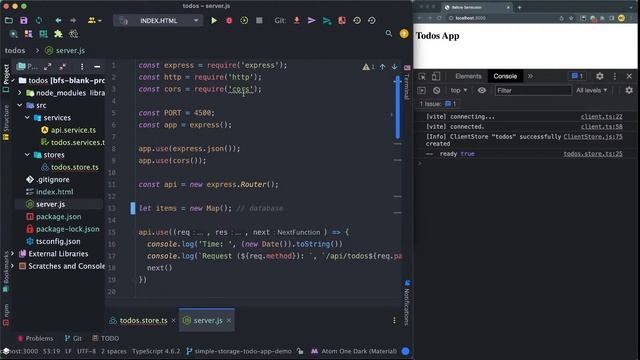The width and height of the screenshot is (640, 360).
Task: Open the 'top' JavaScript context dropdown
Action: click(458, 90)
